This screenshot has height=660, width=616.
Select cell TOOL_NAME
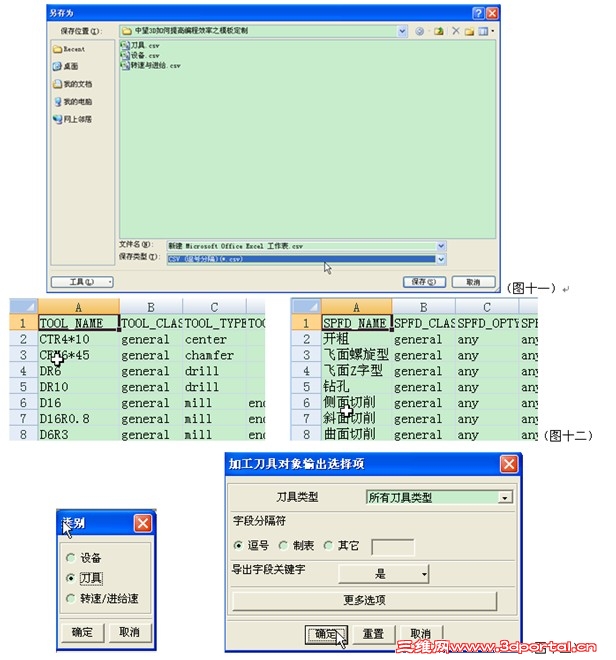click(x=78, y=323)
